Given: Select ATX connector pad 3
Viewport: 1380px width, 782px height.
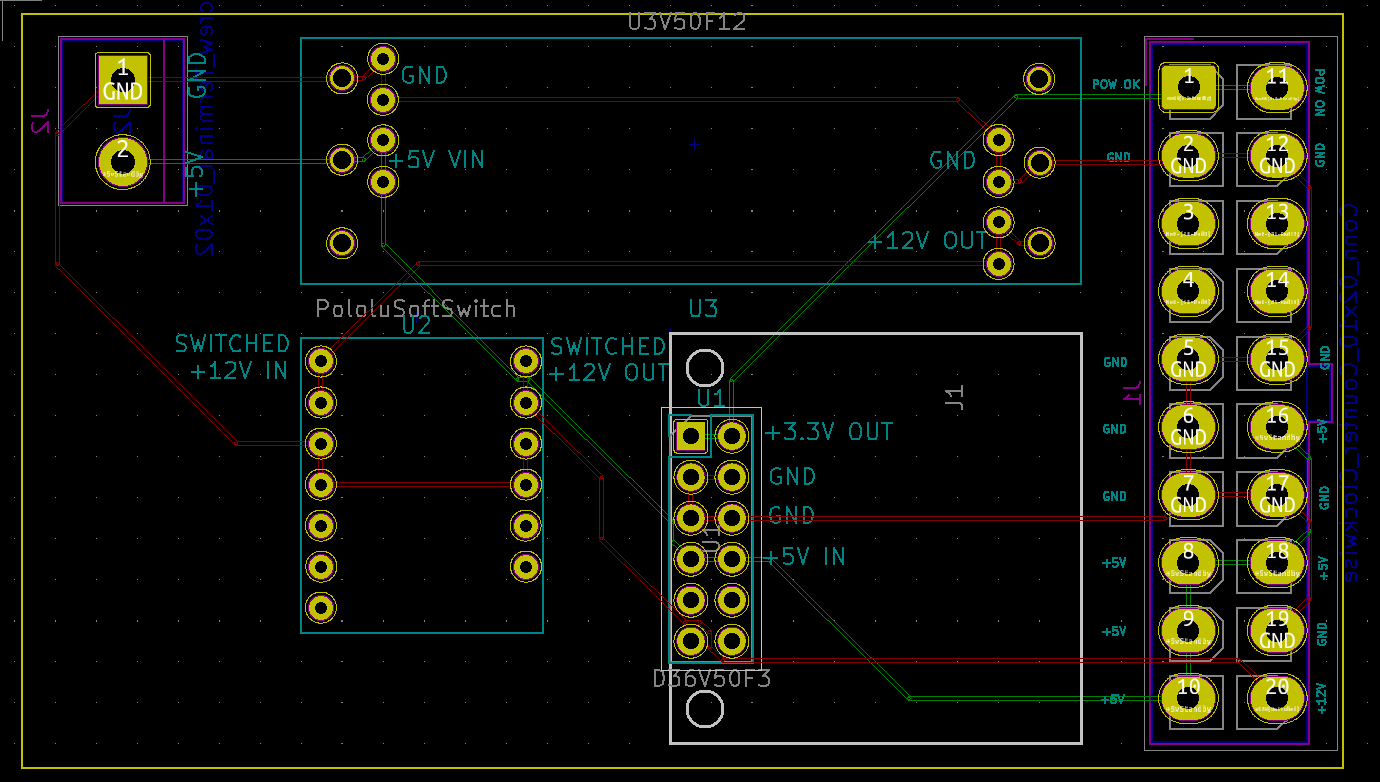Looking at the screenshot, I should pos(1188,222).
